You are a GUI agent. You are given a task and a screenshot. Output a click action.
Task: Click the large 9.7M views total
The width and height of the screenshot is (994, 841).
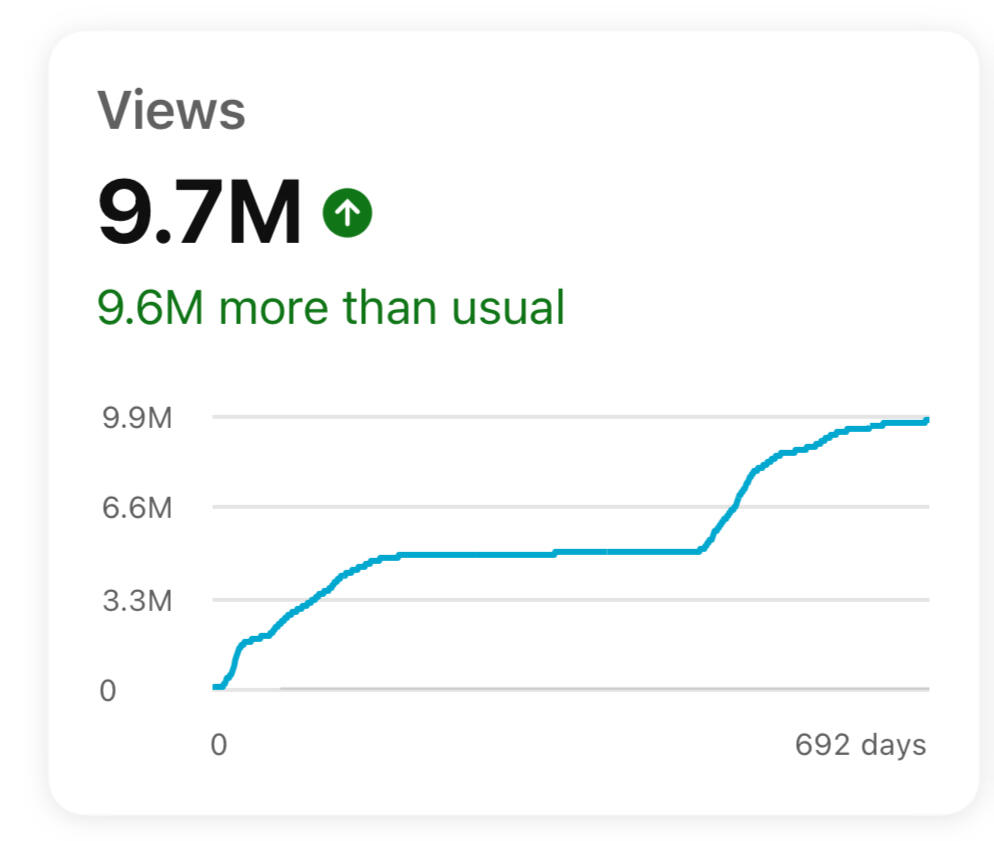(200, 214)
